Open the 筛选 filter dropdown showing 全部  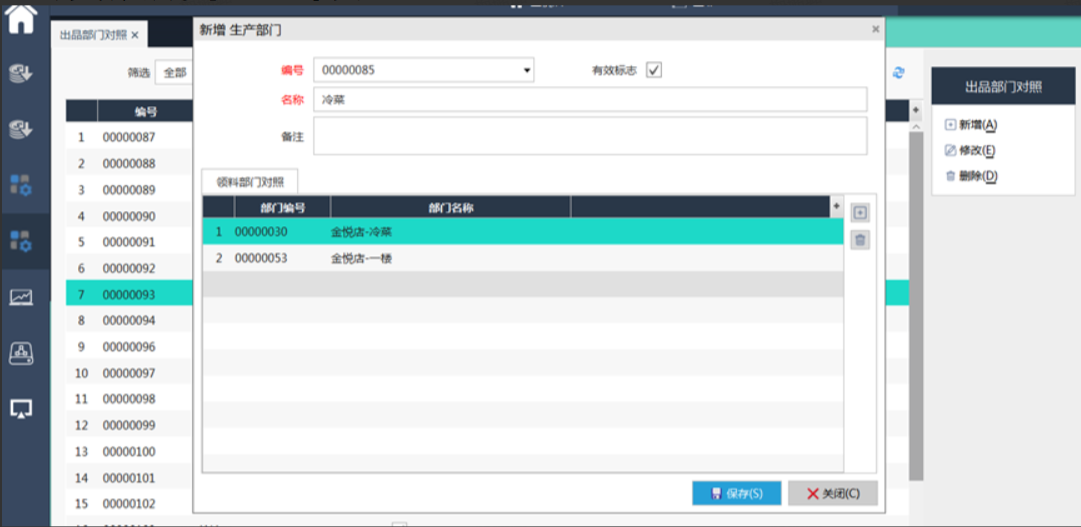coord(173,73)
